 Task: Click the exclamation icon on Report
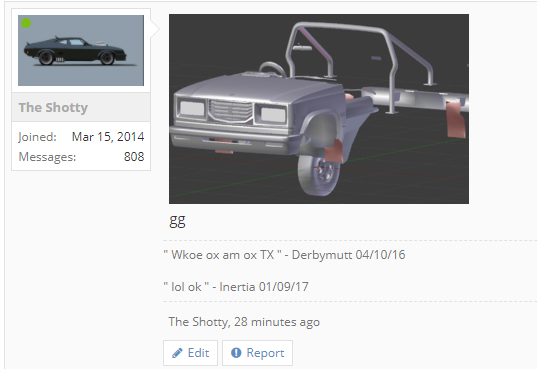point(236,353)
